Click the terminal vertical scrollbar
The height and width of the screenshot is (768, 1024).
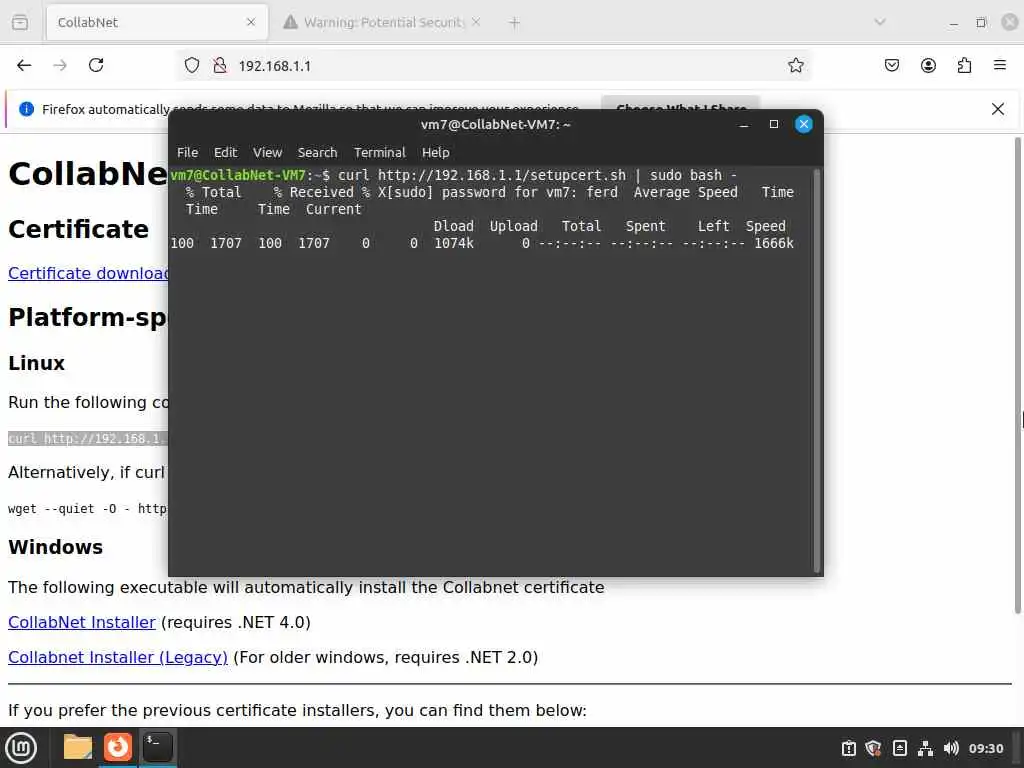[x=816, y=371]
